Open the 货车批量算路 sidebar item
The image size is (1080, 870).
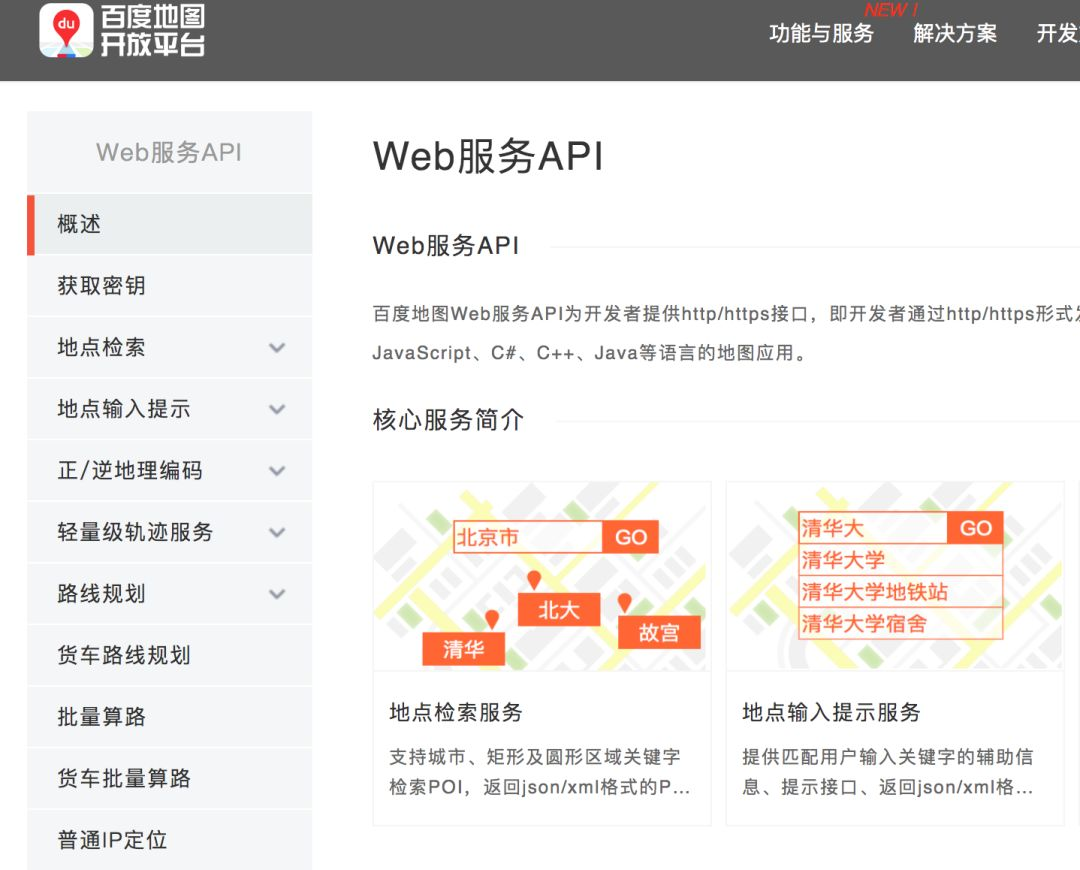pyautogui.click(x=169, y=778)
